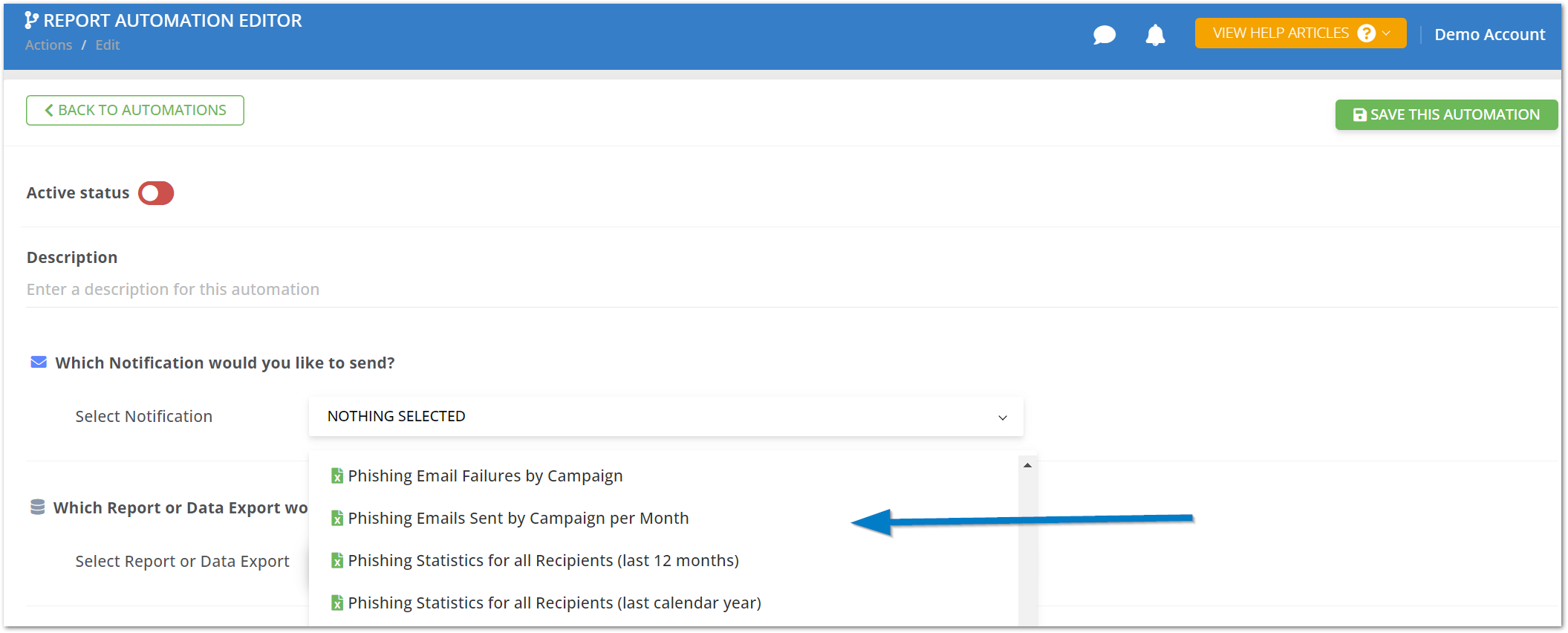
Task: Click the spreadsheet icon for Emails Sent per Month
Action: point(337,518)
